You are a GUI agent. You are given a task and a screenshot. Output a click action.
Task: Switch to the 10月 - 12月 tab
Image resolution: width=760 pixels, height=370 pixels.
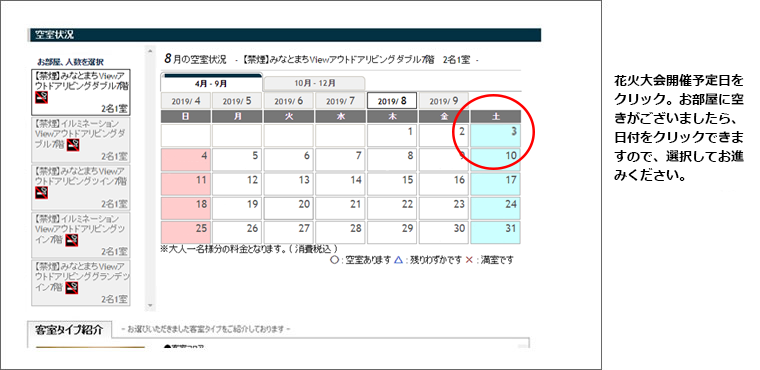(x=314, y=83)
